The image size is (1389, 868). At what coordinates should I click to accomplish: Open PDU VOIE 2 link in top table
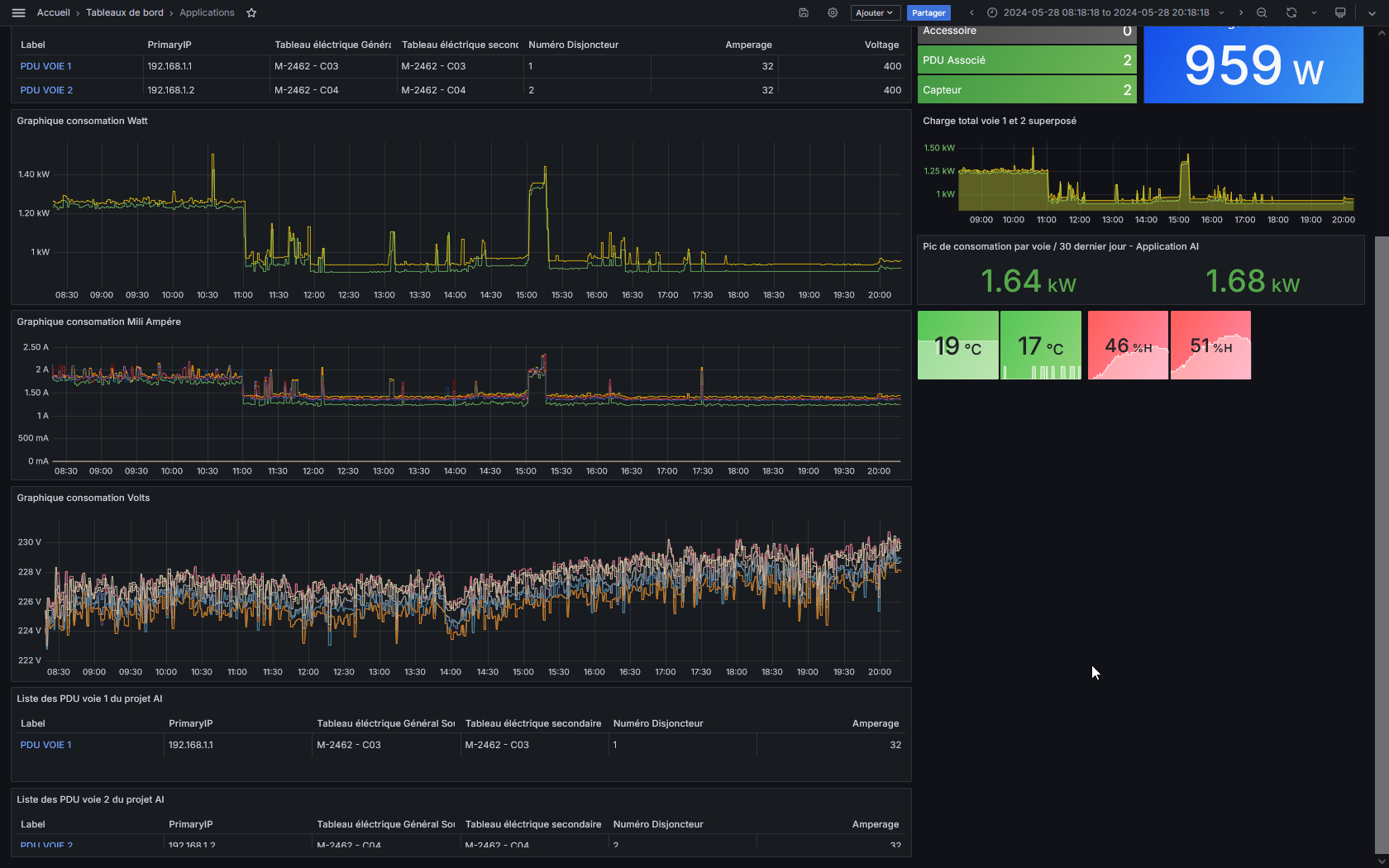pyautogui.click(x=46, y=90)
